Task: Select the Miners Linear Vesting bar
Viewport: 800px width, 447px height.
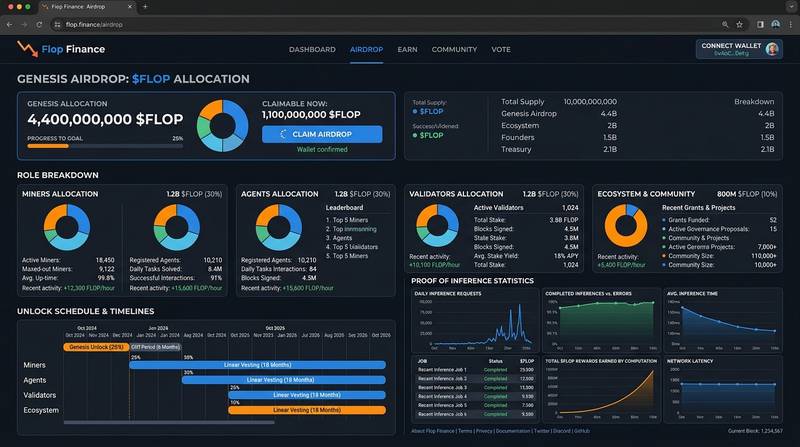Action: [258, 365]
